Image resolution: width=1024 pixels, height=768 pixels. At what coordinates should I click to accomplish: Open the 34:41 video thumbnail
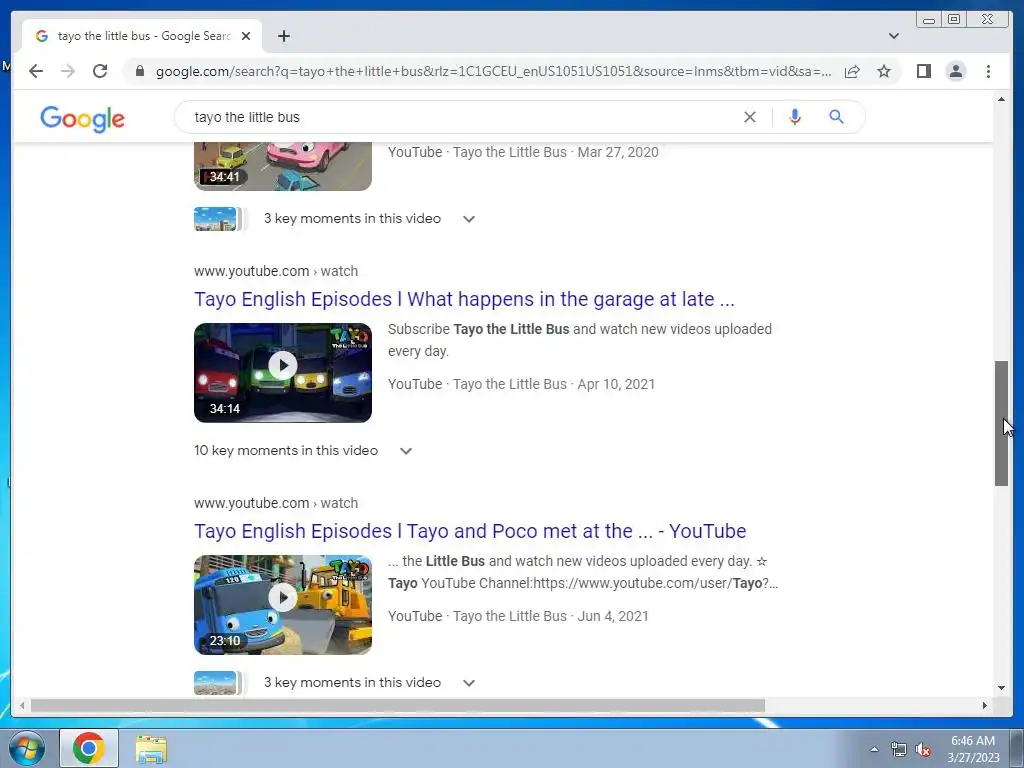pyautogui.click(x=283, y=167)
